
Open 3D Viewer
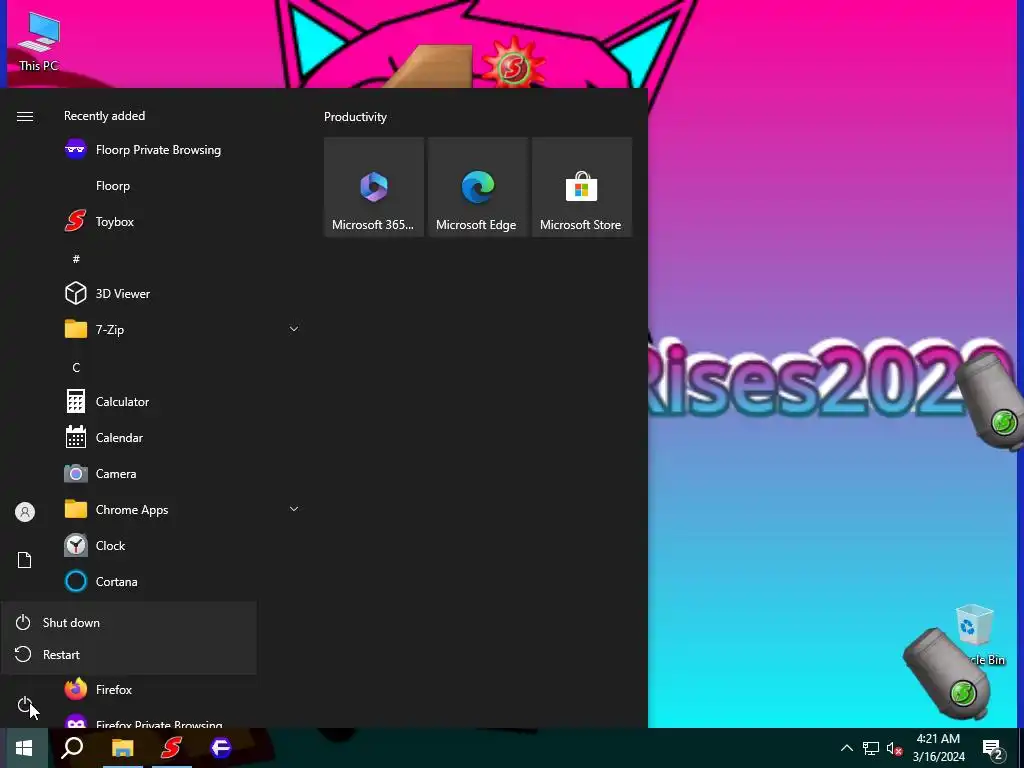click(183, 293)
